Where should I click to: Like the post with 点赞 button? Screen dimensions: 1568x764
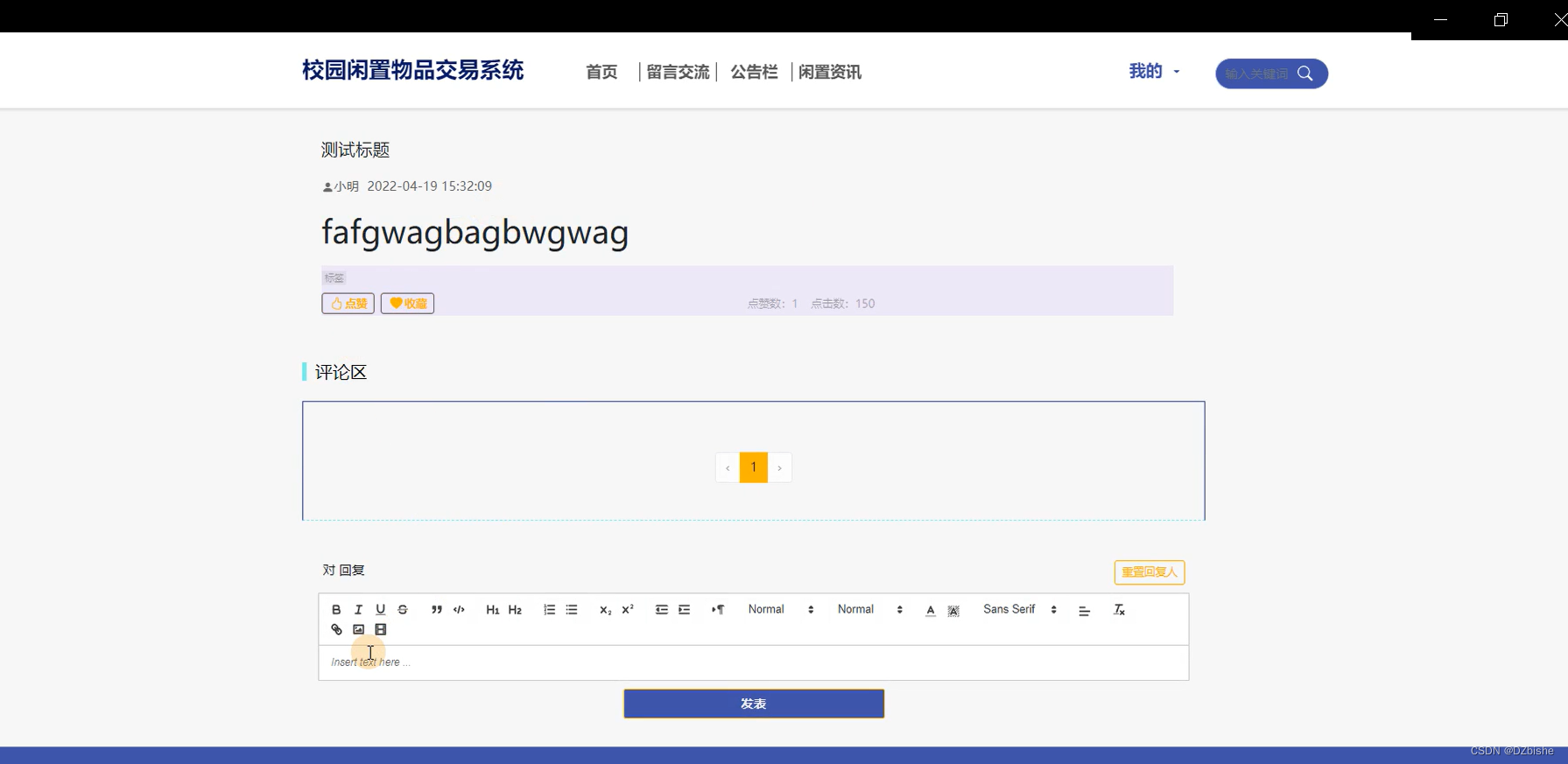(x=348, y=303)
